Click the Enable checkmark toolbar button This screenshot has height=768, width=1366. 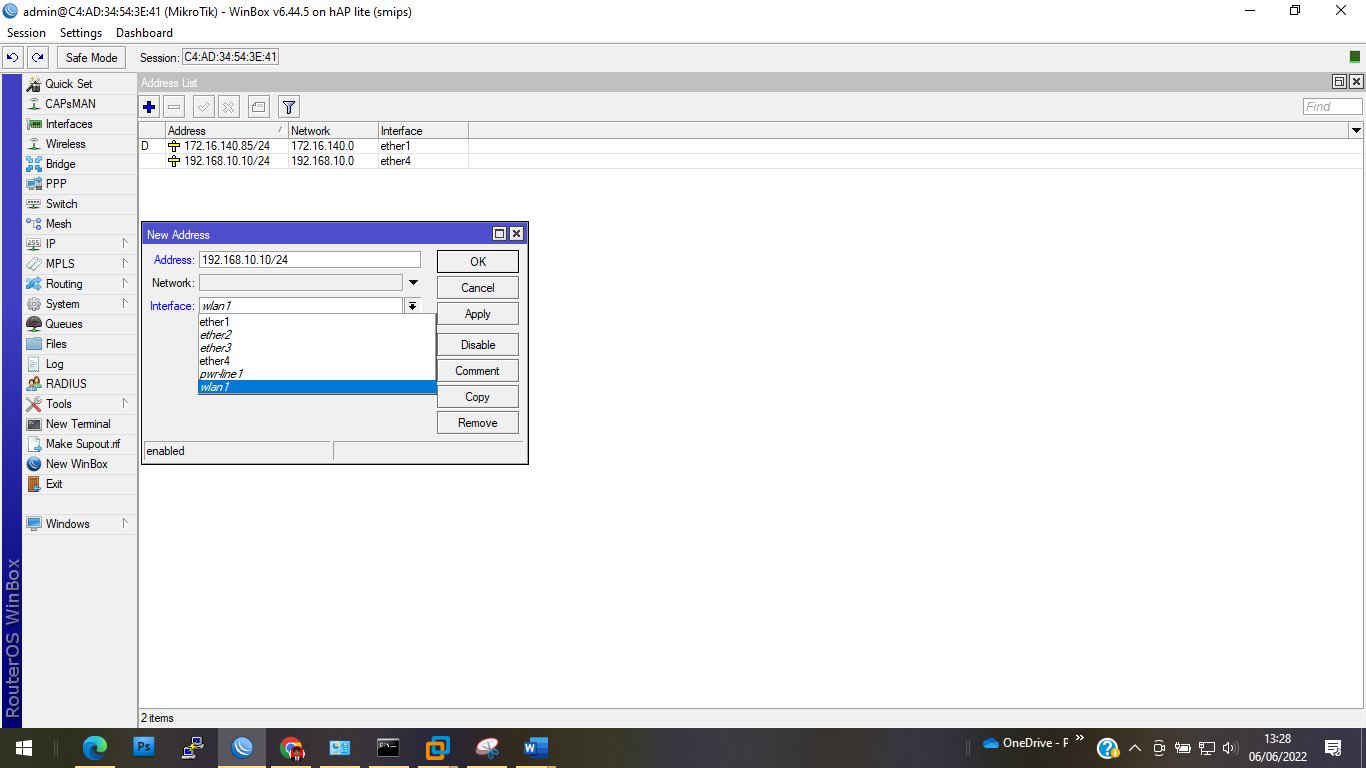point(204,107)
